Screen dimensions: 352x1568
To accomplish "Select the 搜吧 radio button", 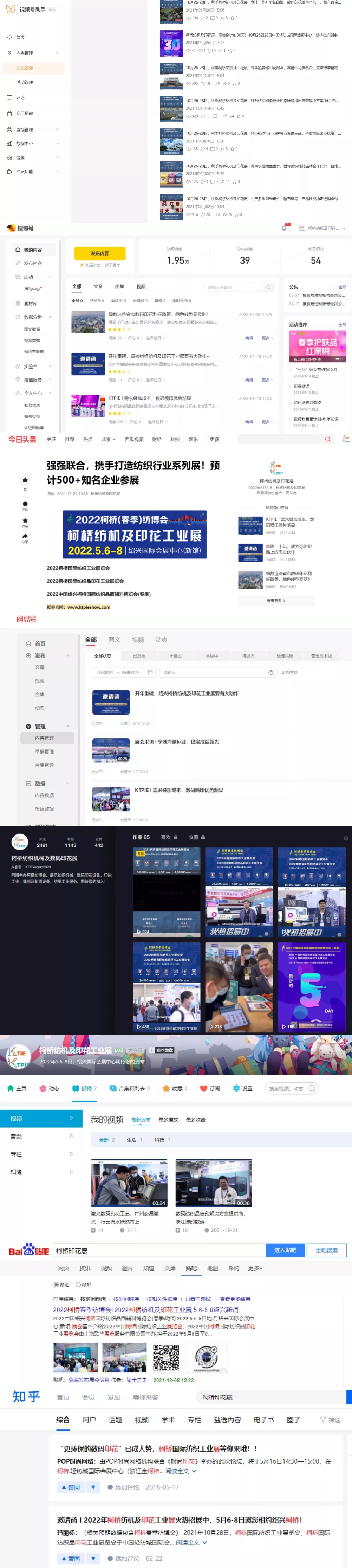I will coord(78,1285).
